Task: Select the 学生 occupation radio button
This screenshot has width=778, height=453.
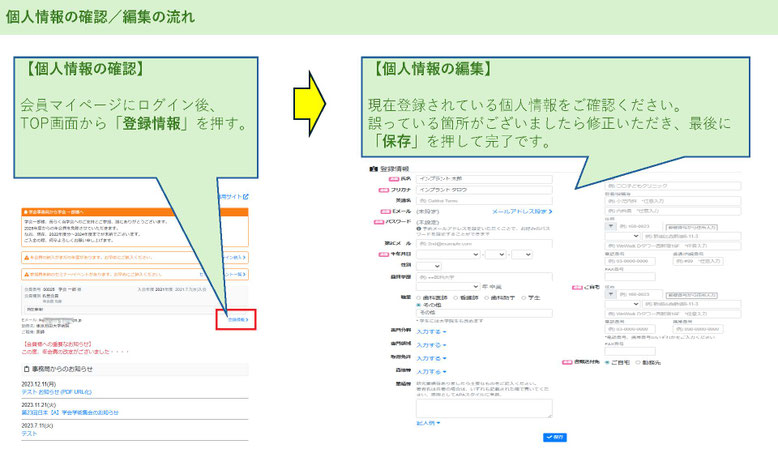Action: [x=523, y=298]
